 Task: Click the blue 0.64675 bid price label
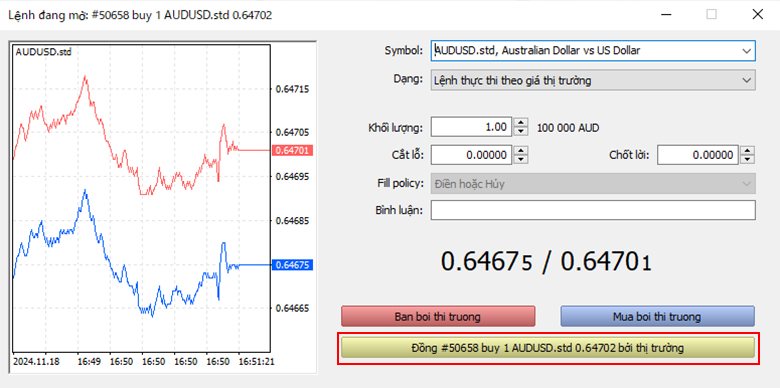[x=292, y=265]
